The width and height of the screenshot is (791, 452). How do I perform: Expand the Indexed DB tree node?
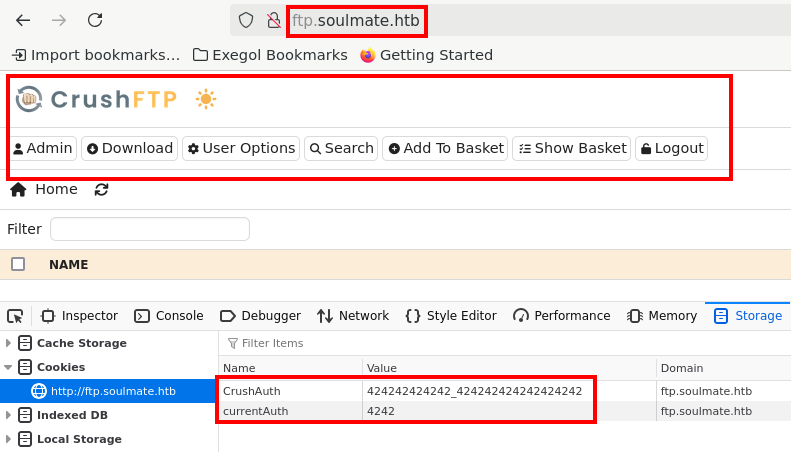(8, 415)
